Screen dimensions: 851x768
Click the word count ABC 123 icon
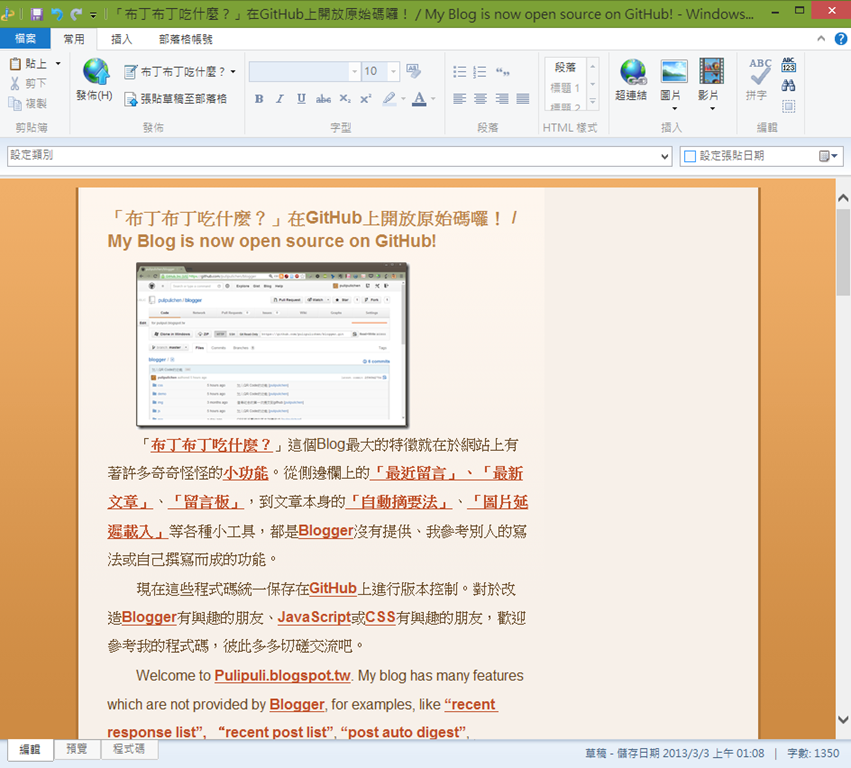tap(789, 65)
